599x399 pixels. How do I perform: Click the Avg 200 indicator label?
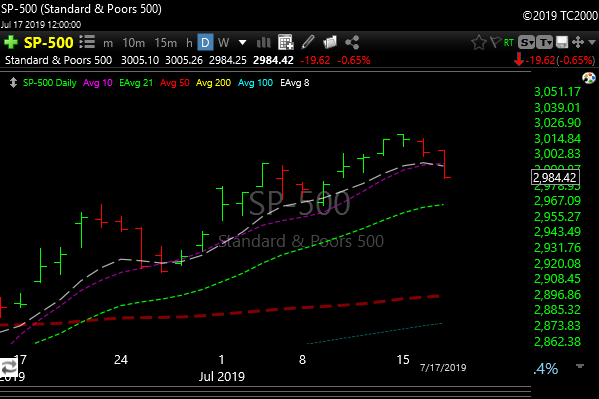(214, 83)
